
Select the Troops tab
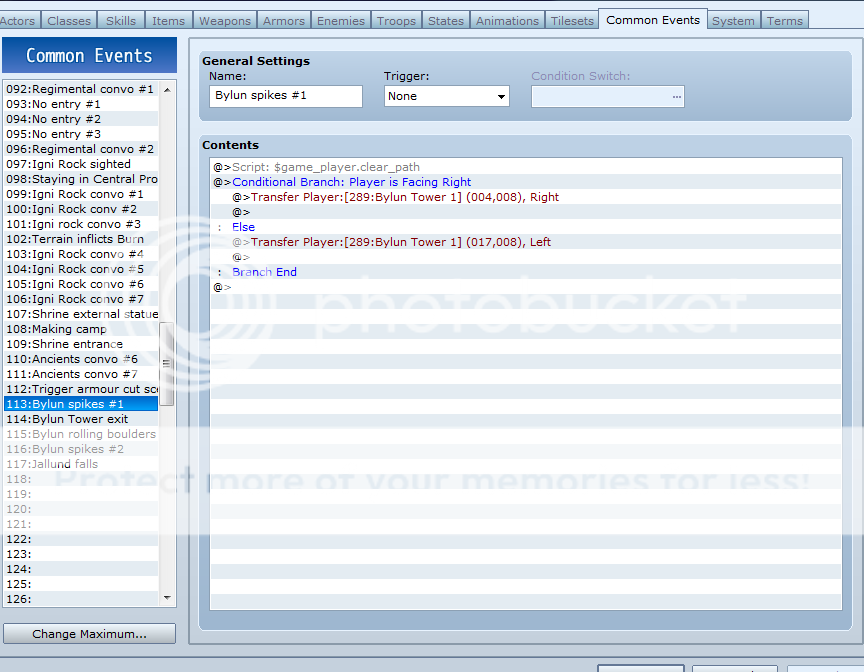(396, 20)
